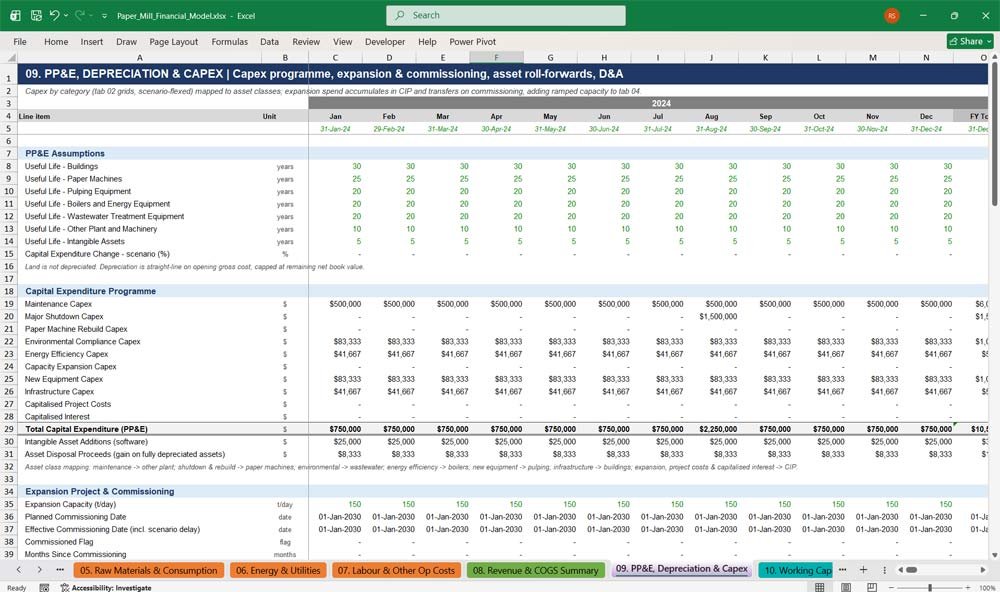The image size is (1000, 592).
Task: Click the left ellipsis for more sheets
Action: (x=60, y=570)
